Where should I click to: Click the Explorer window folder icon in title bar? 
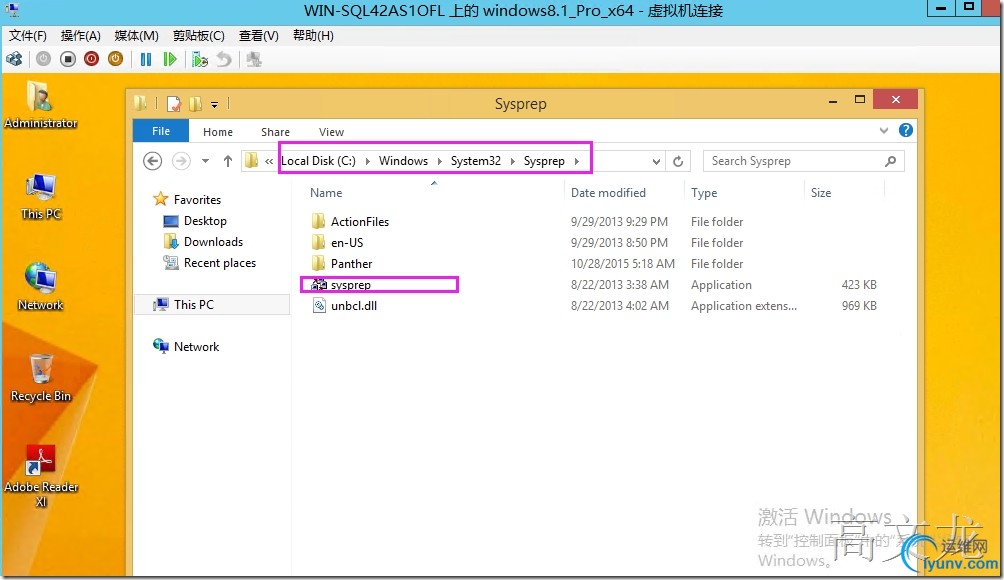coord(141,103)
